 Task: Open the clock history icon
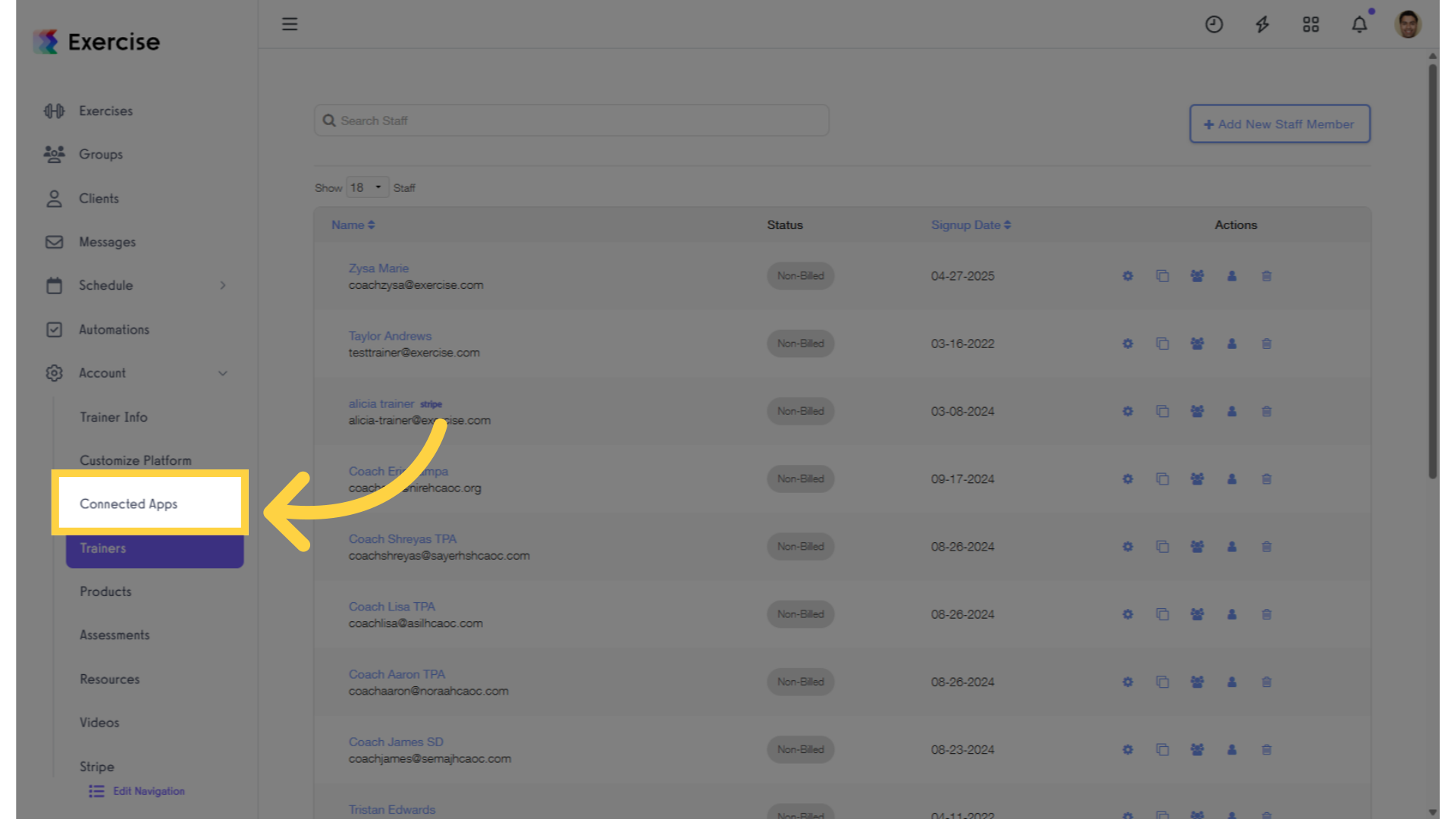1214,24
